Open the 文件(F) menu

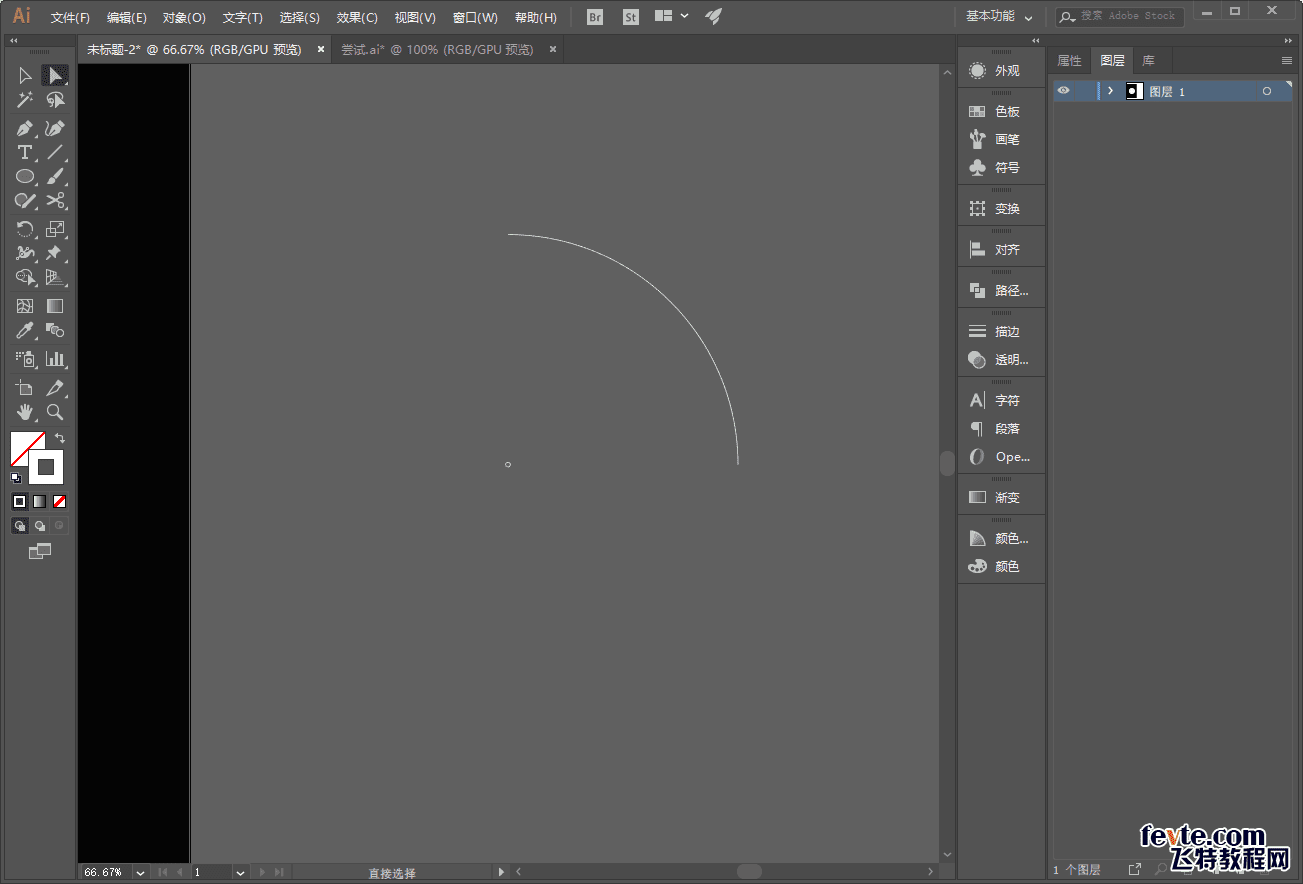tap(70, 18)
